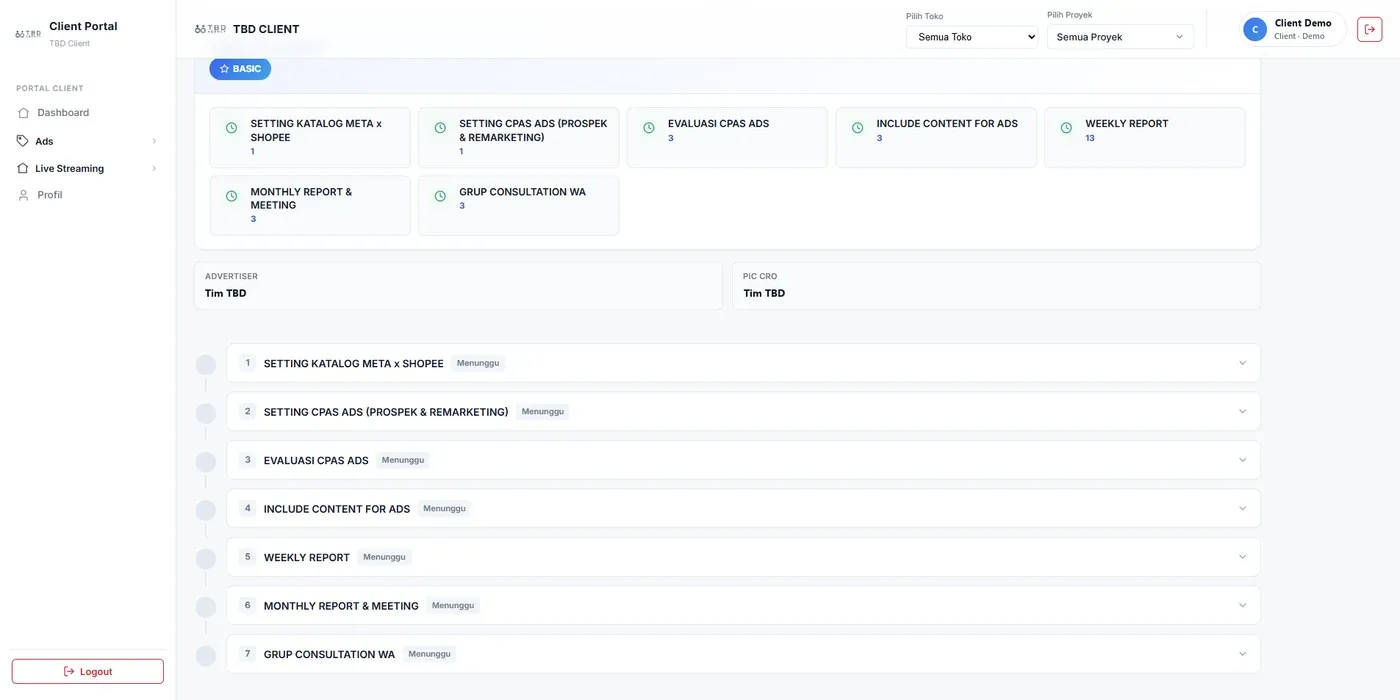Expand INCLUDE CONTENT FOR ADS row chevron
This screenshot has width=1400, height=700.
[x=1242, y=508]
